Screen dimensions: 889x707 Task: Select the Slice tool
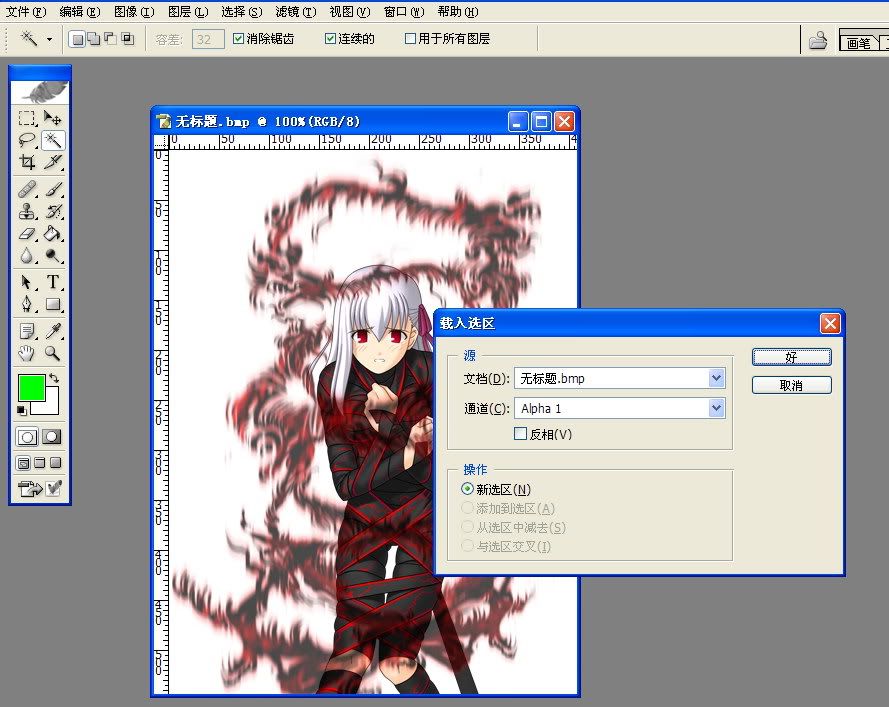[x=53, y=162]
